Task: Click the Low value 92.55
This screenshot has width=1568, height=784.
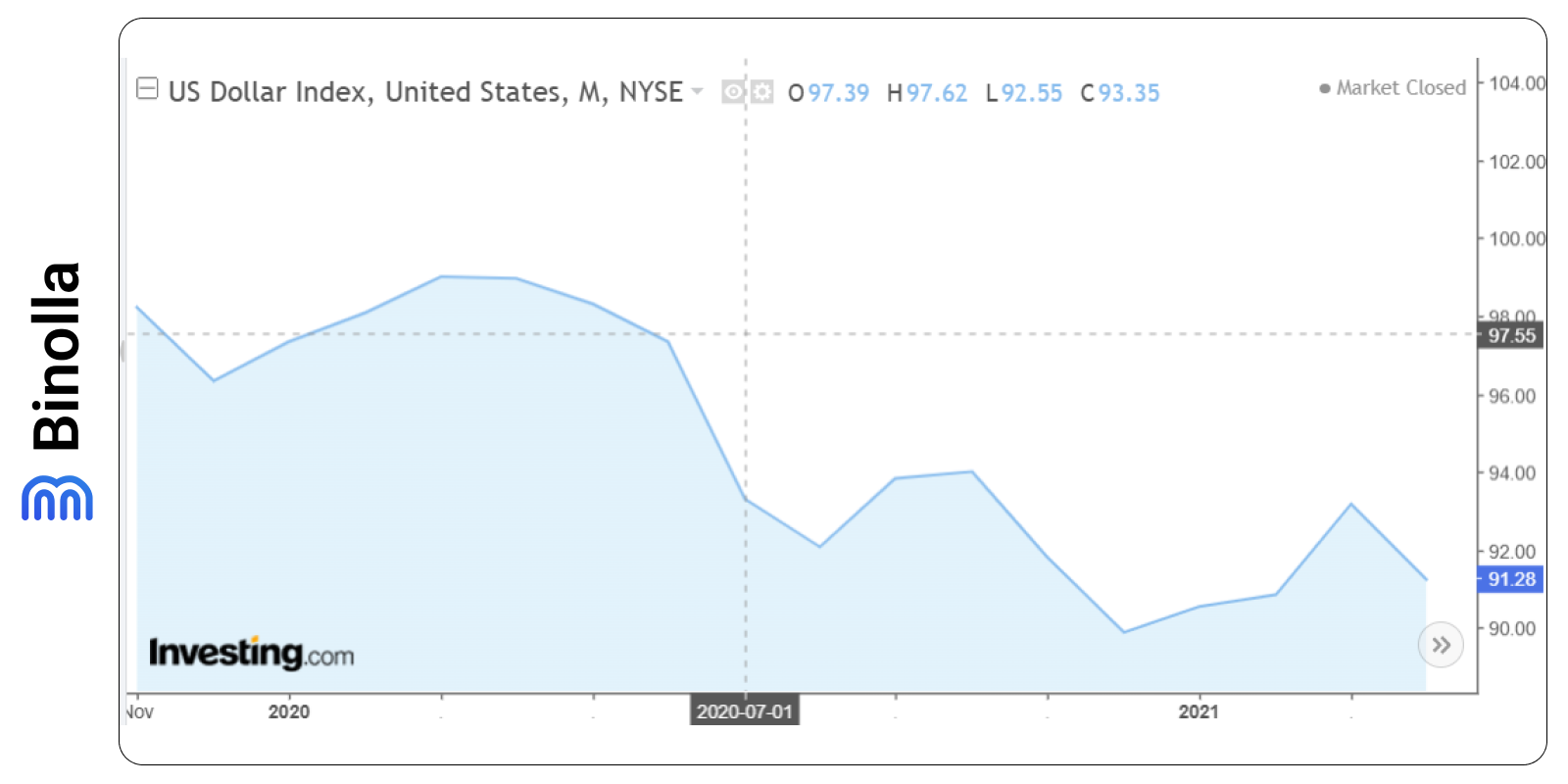Action: point(1031,93)
